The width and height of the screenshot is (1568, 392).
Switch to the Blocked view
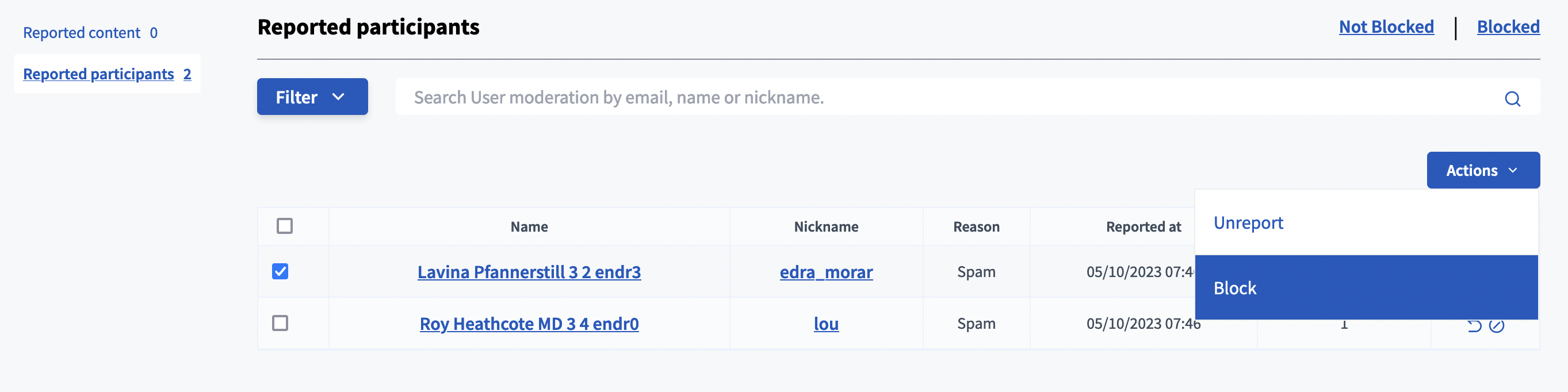click(x=1508, y=27)
